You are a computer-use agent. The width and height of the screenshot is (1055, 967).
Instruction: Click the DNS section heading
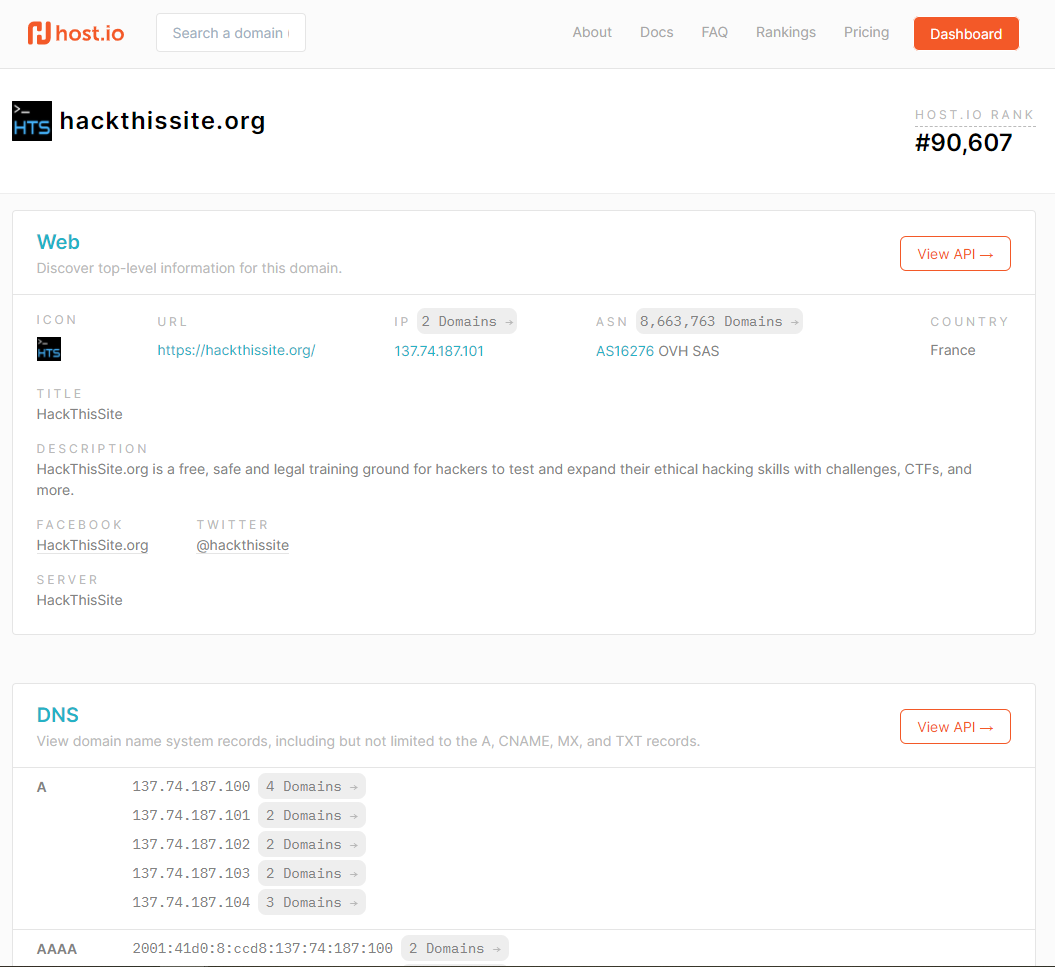pos(58,715)
